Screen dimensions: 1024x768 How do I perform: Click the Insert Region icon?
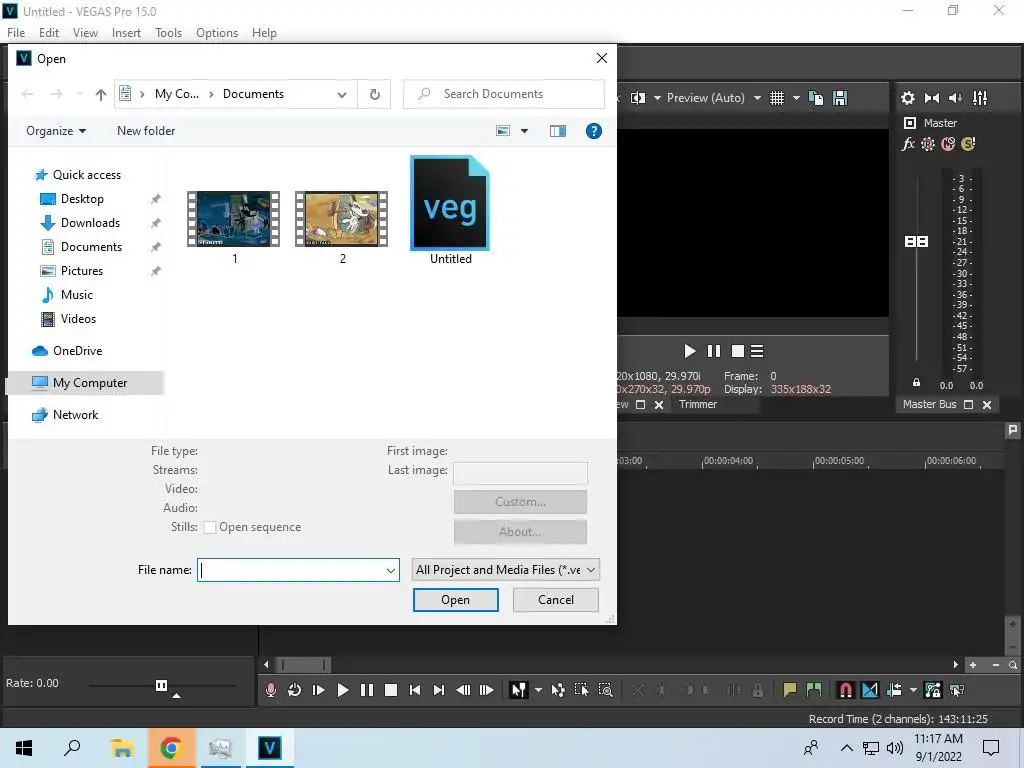coord(814,690)
